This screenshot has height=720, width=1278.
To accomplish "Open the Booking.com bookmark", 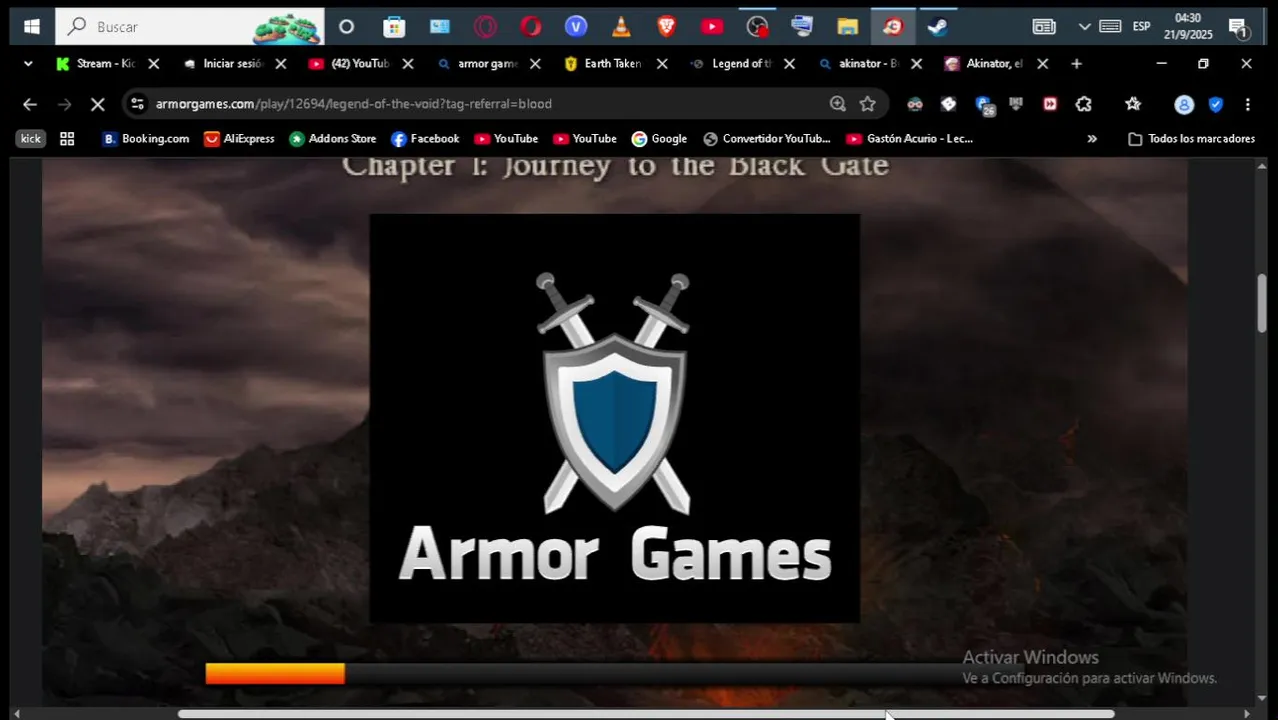I will point(146,139).
